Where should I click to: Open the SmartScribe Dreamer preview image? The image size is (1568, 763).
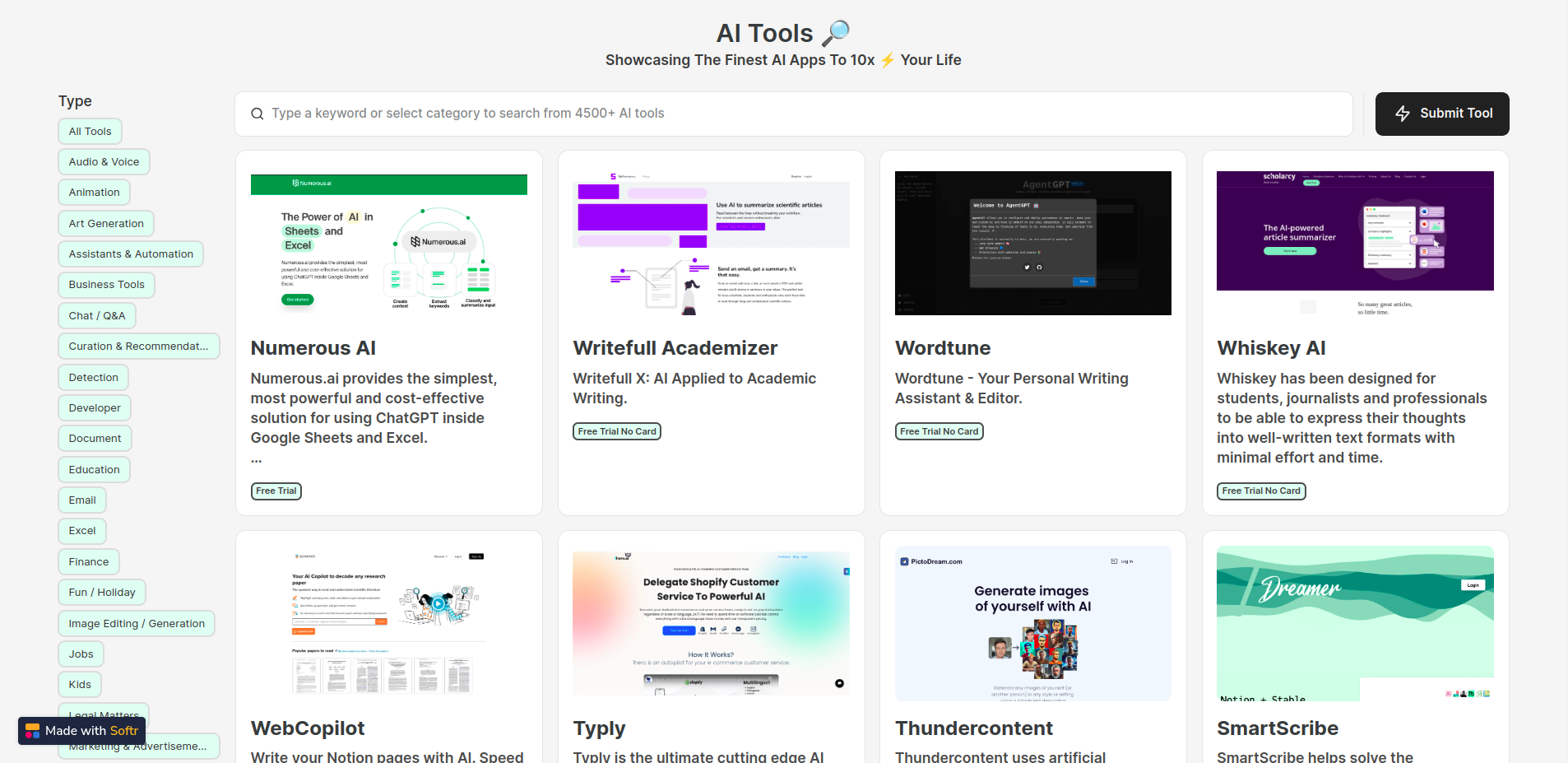click(x=1355, y=623)
